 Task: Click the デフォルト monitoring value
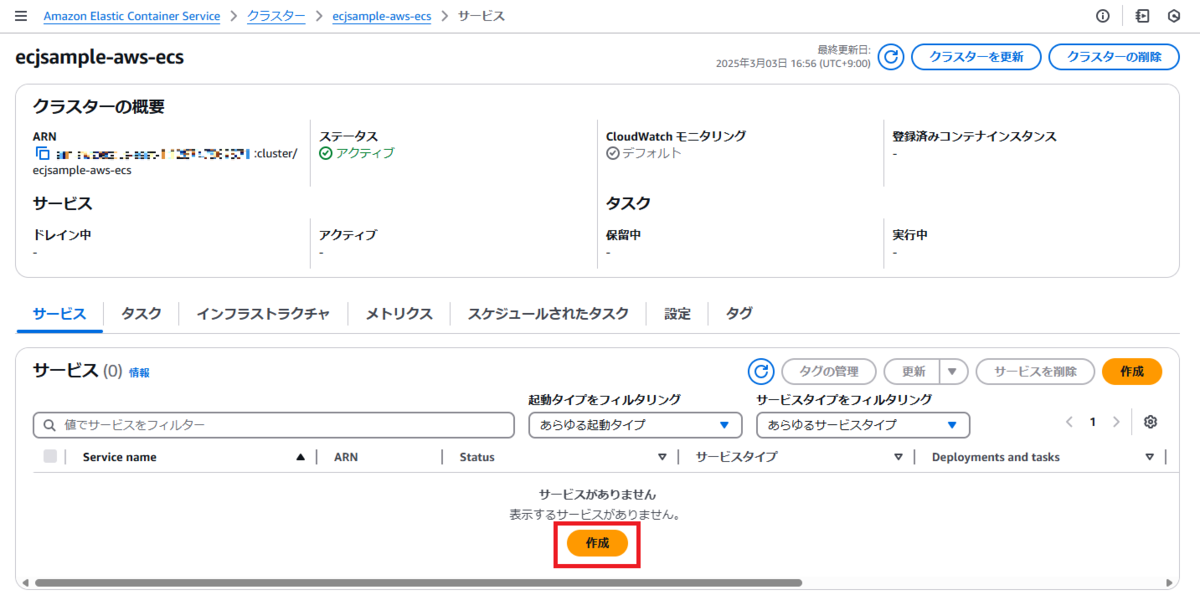click(652, 153)
